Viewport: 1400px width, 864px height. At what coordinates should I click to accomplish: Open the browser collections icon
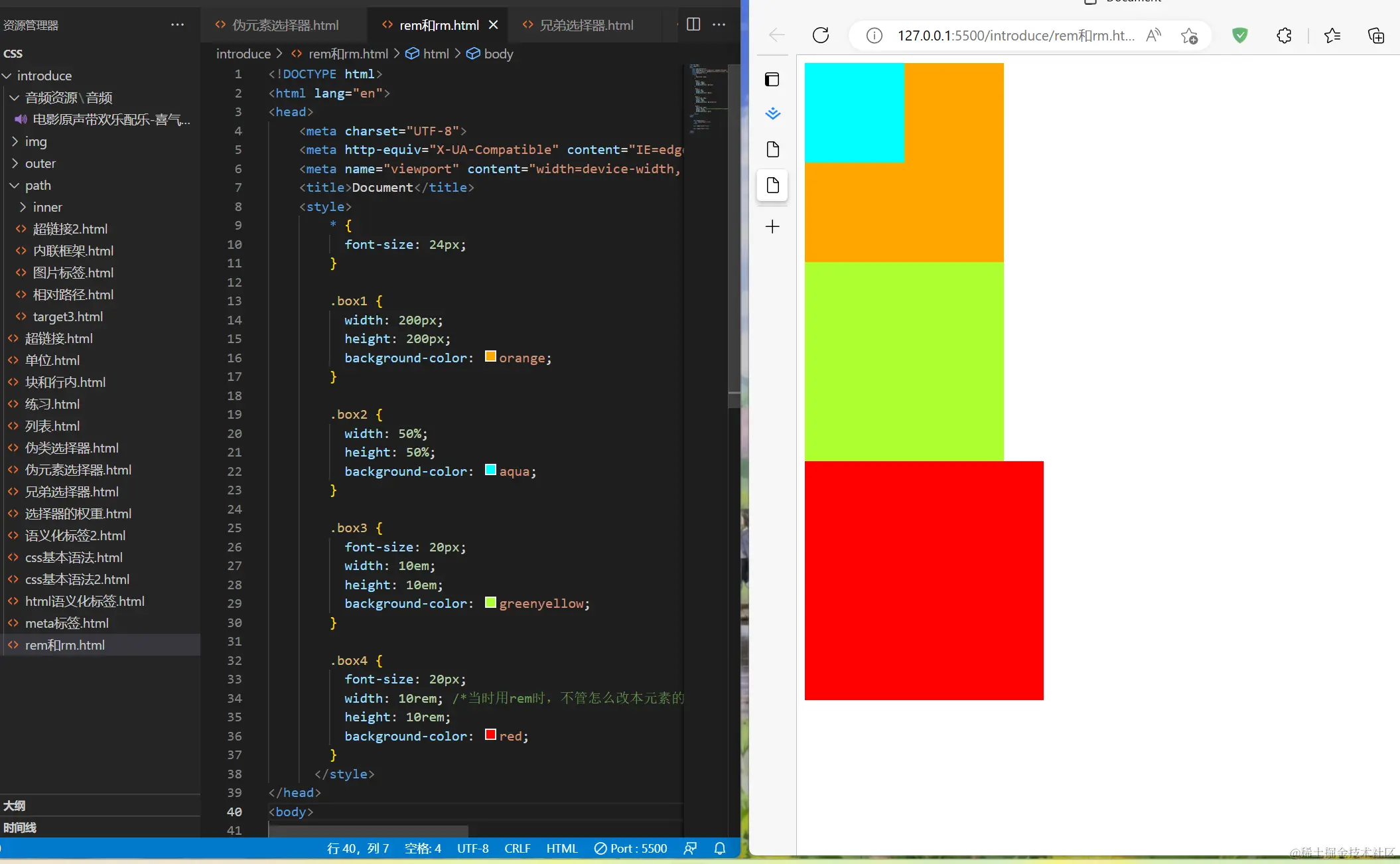pyautogui.click(x=1376, y=35)
